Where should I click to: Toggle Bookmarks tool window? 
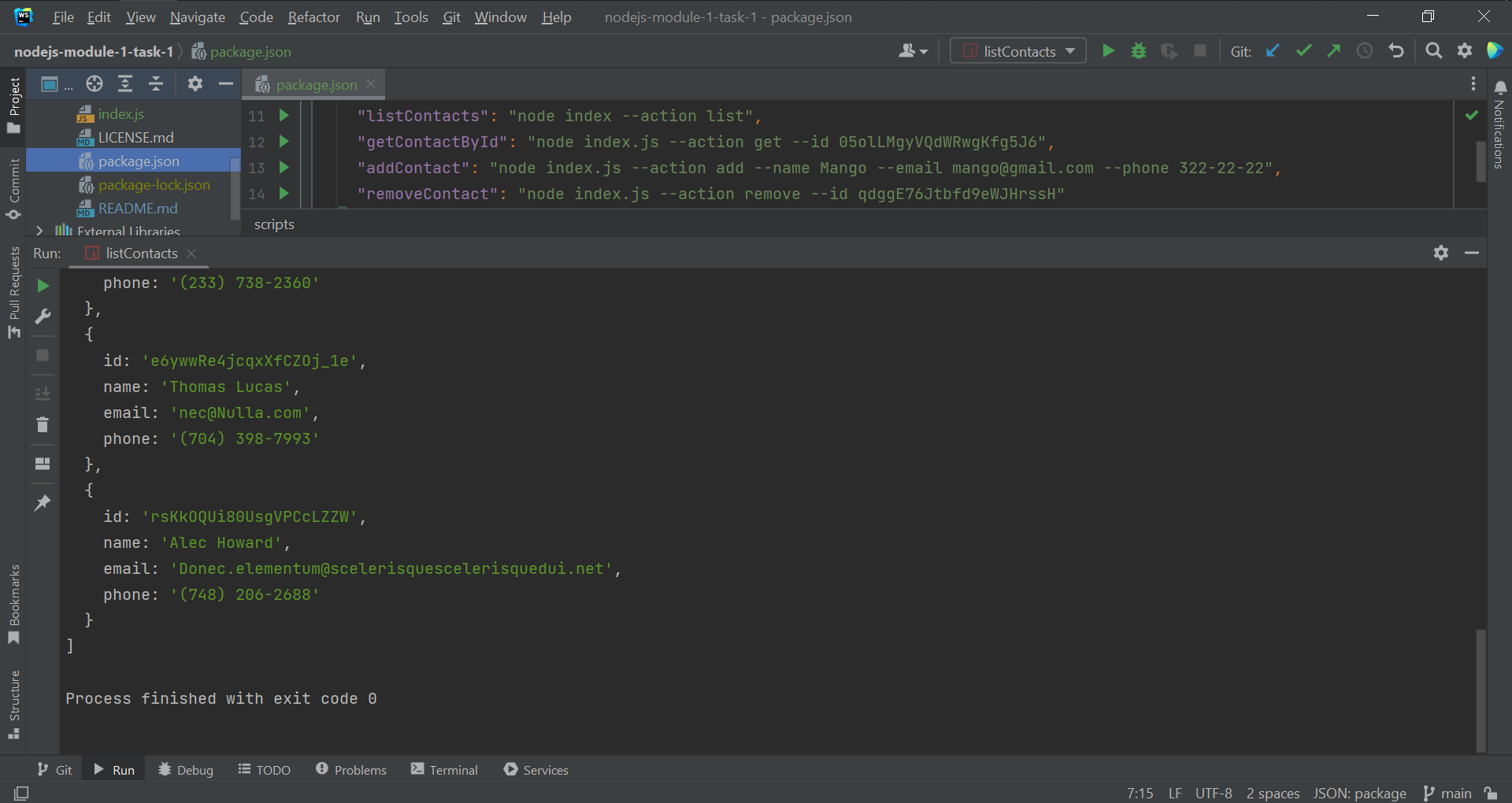click(x=13, y=605)
